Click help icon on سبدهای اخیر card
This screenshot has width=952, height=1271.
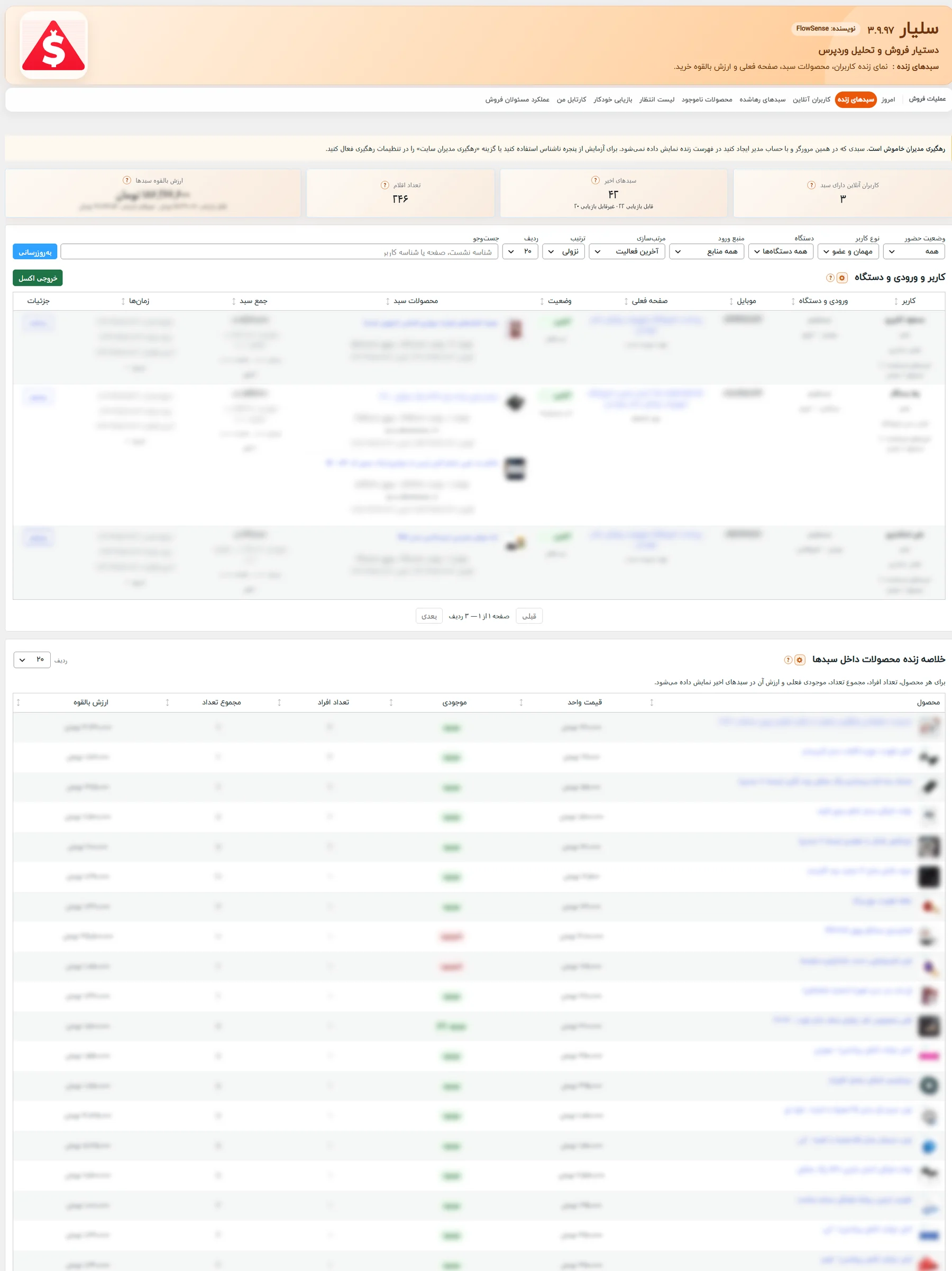click(595, 180)
